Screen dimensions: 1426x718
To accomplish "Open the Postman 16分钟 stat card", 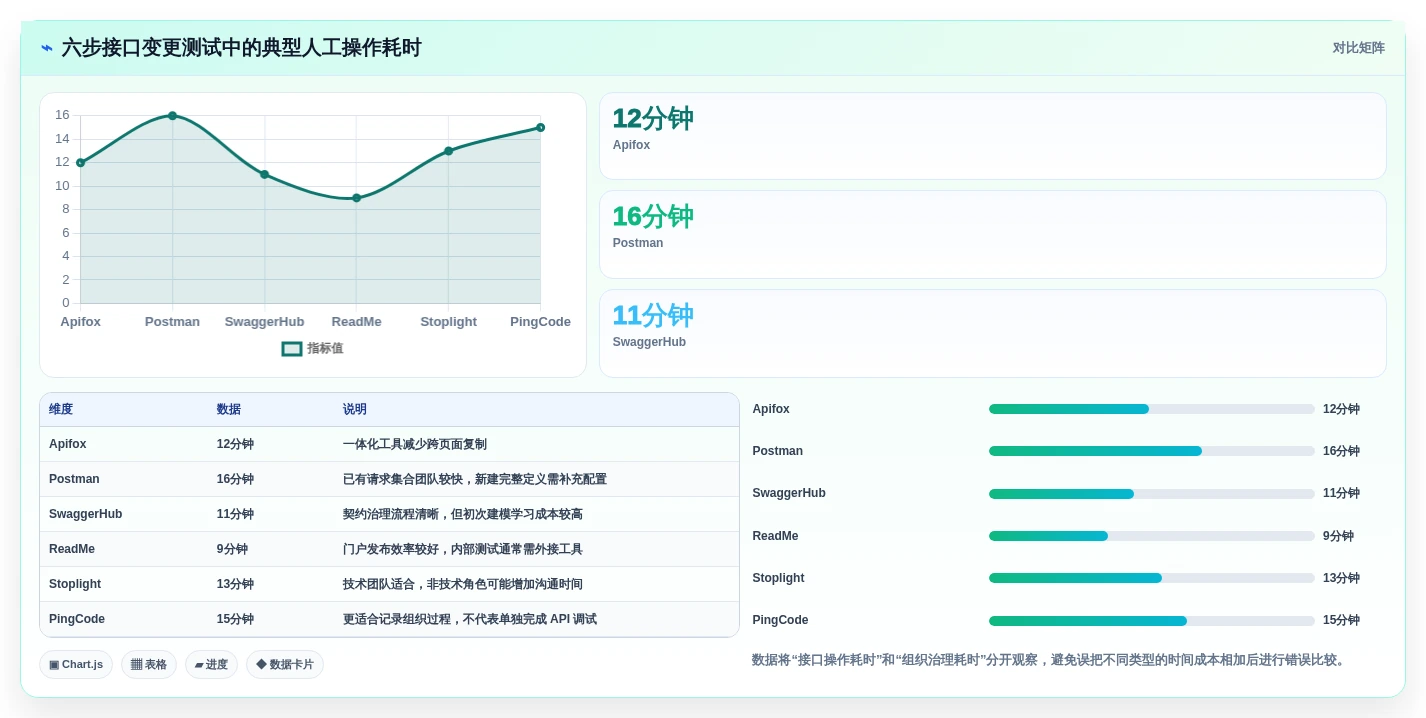I will (x=992, y=234).
